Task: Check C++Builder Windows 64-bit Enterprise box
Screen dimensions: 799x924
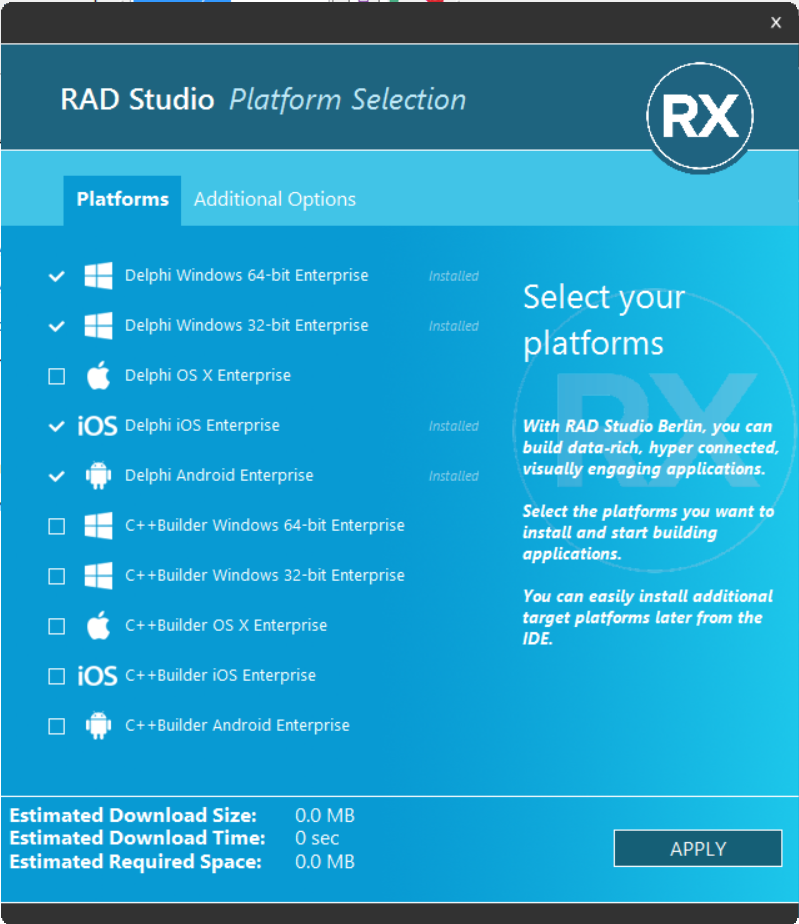Action: click(x=57, y=526)
